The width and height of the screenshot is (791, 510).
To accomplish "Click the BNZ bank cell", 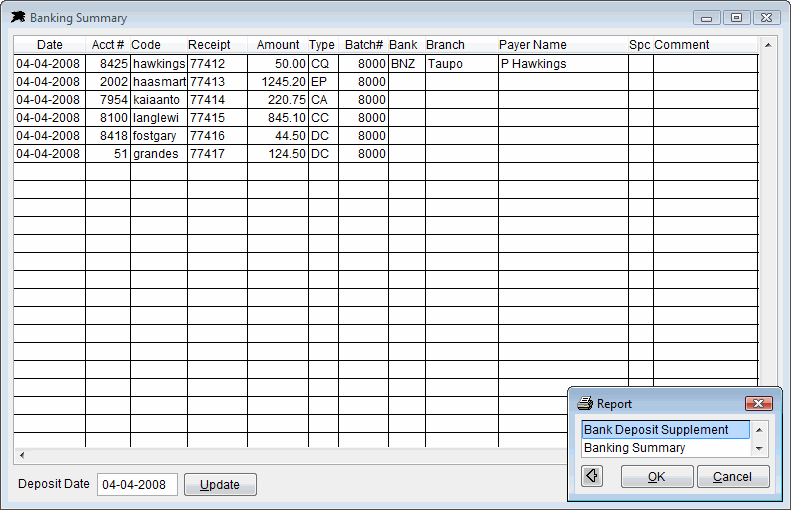I will click(x=407, y=64).
